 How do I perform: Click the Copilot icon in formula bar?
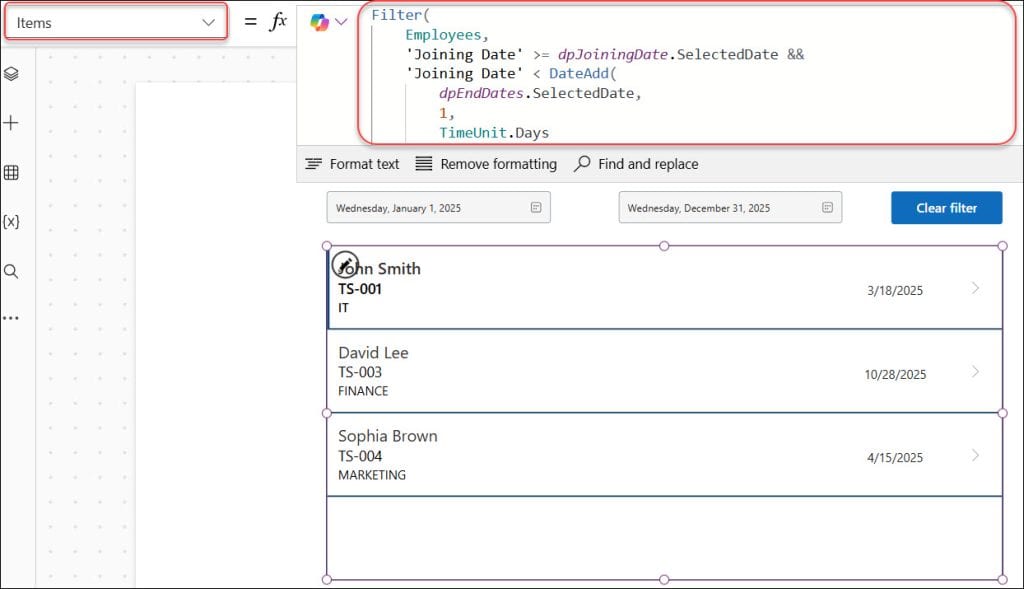pos(319,22)
